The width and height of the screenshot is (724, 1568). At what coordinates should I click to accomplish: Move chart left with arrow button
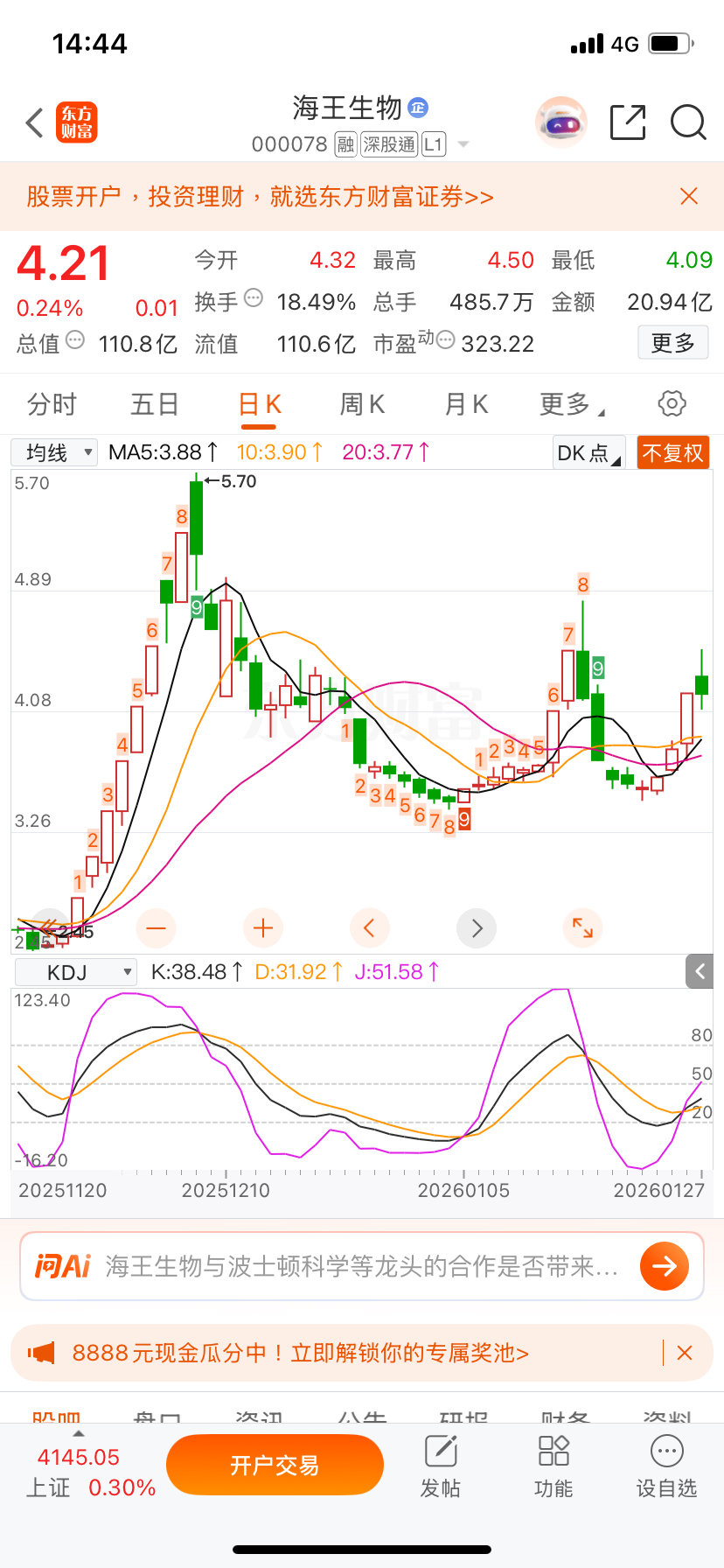pyautogui.click(x=369, y=927)
